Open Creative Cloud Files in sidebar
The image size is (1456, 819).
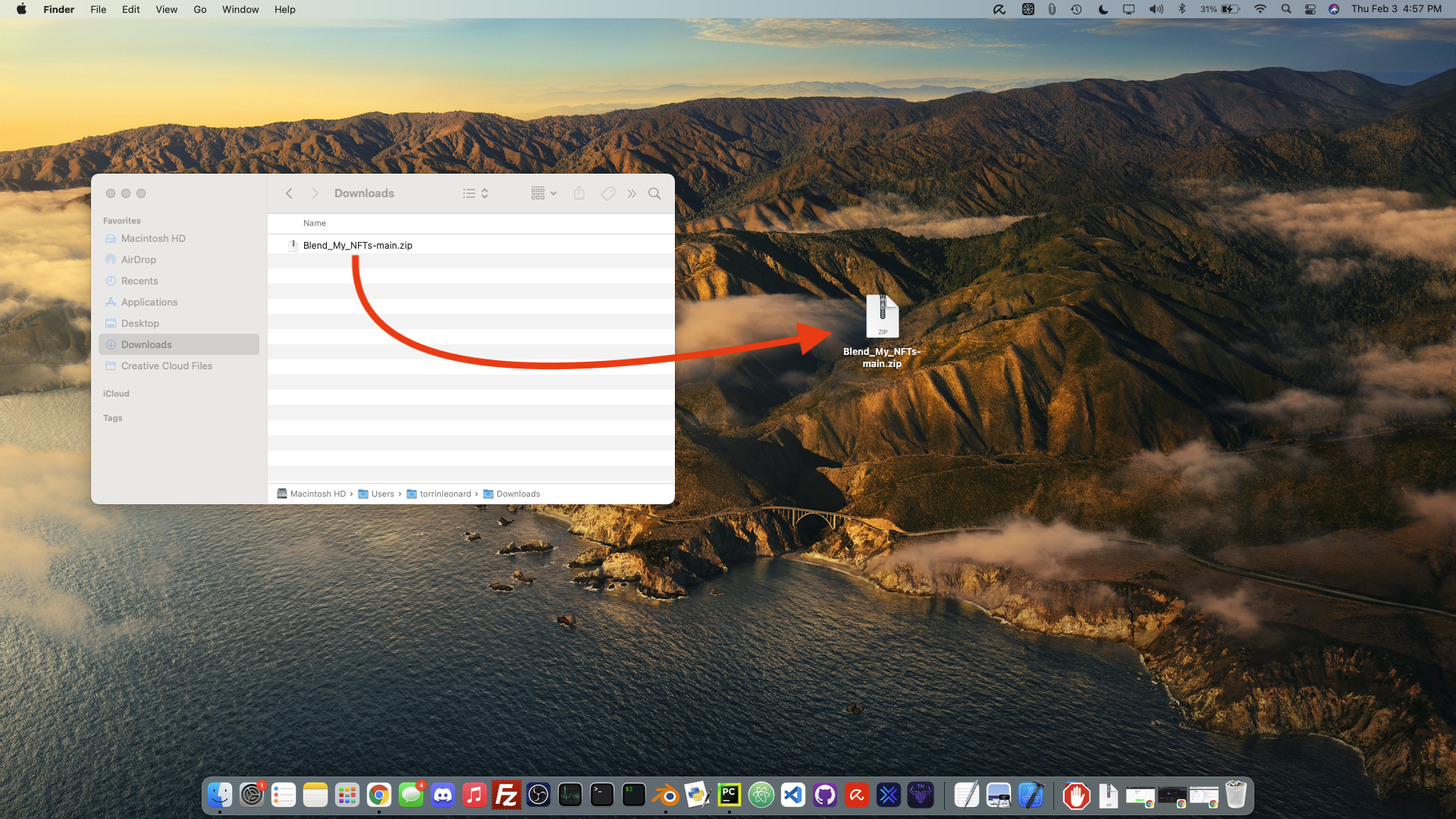166,365
